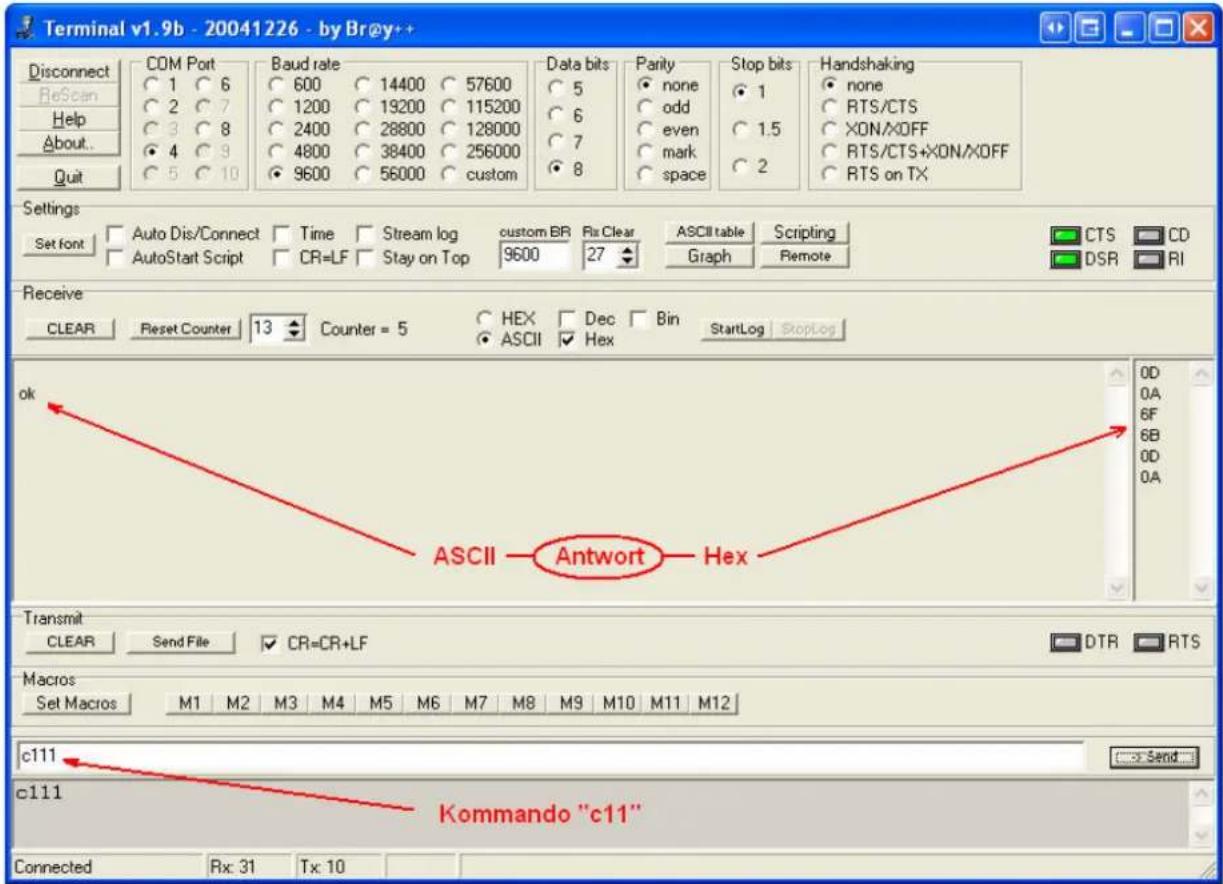Toggle the CR=LF checkbox
Screen dimensions: 1223x884
(282, 258)
